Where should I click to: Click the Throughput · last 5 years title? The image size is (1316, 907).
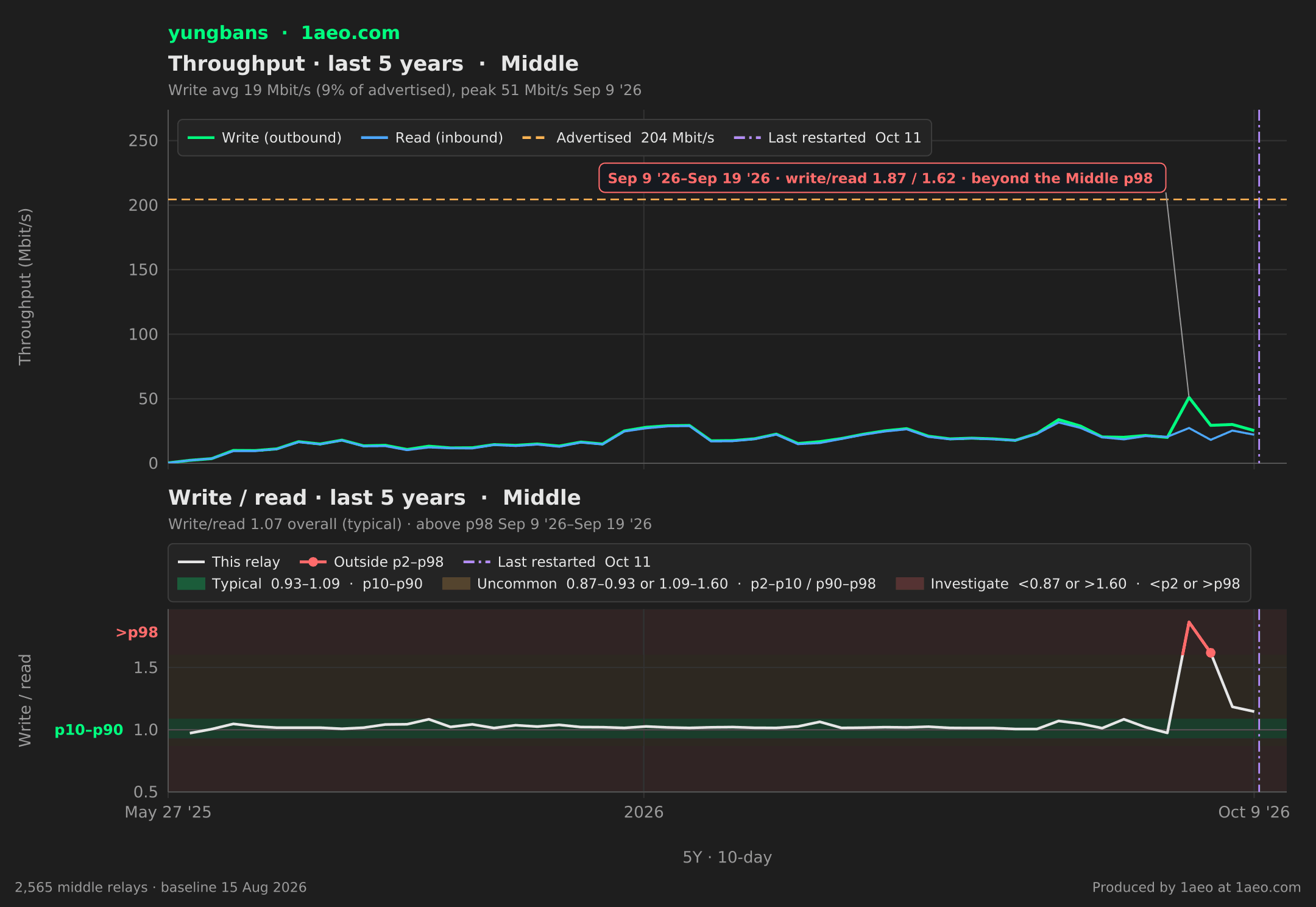373,64
